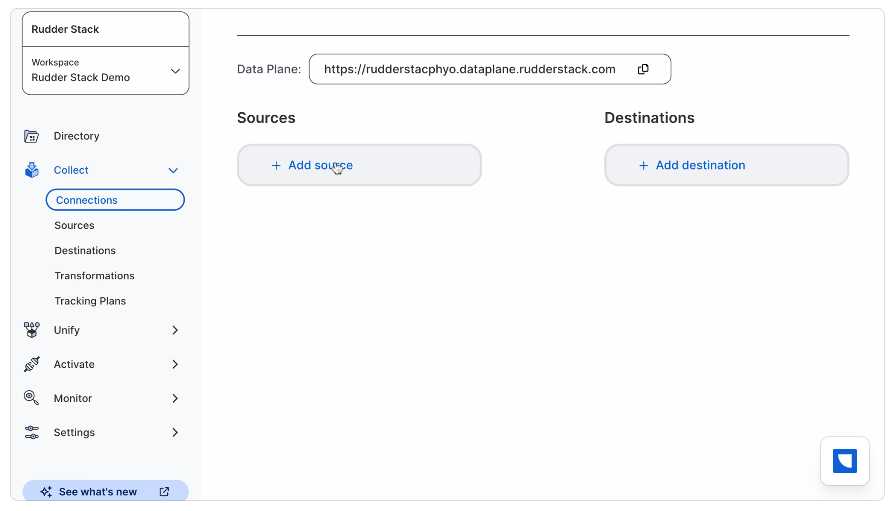Expand the Settings section chevron
The image size is (895, 511).
click(175, 433)
